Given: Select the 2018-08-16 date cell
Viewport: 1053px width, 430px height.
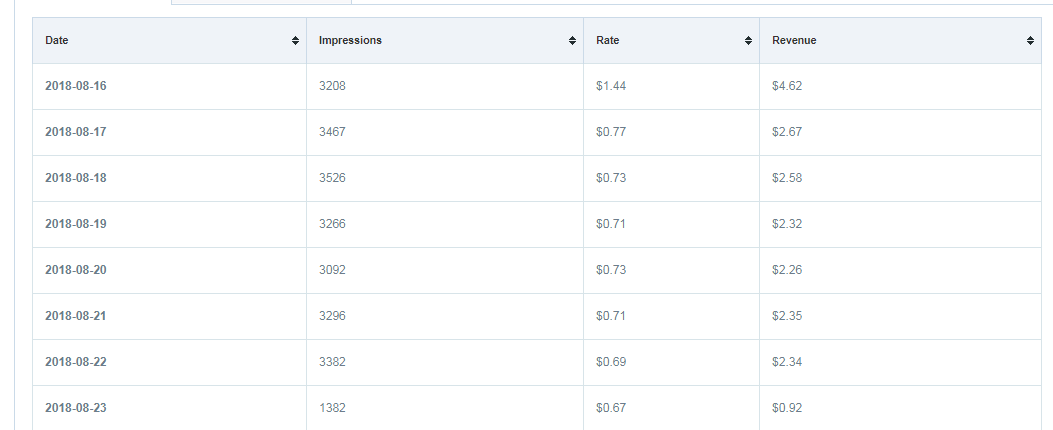Looking at the screenshot, I should pyautogui.click(x=76, y=86).
